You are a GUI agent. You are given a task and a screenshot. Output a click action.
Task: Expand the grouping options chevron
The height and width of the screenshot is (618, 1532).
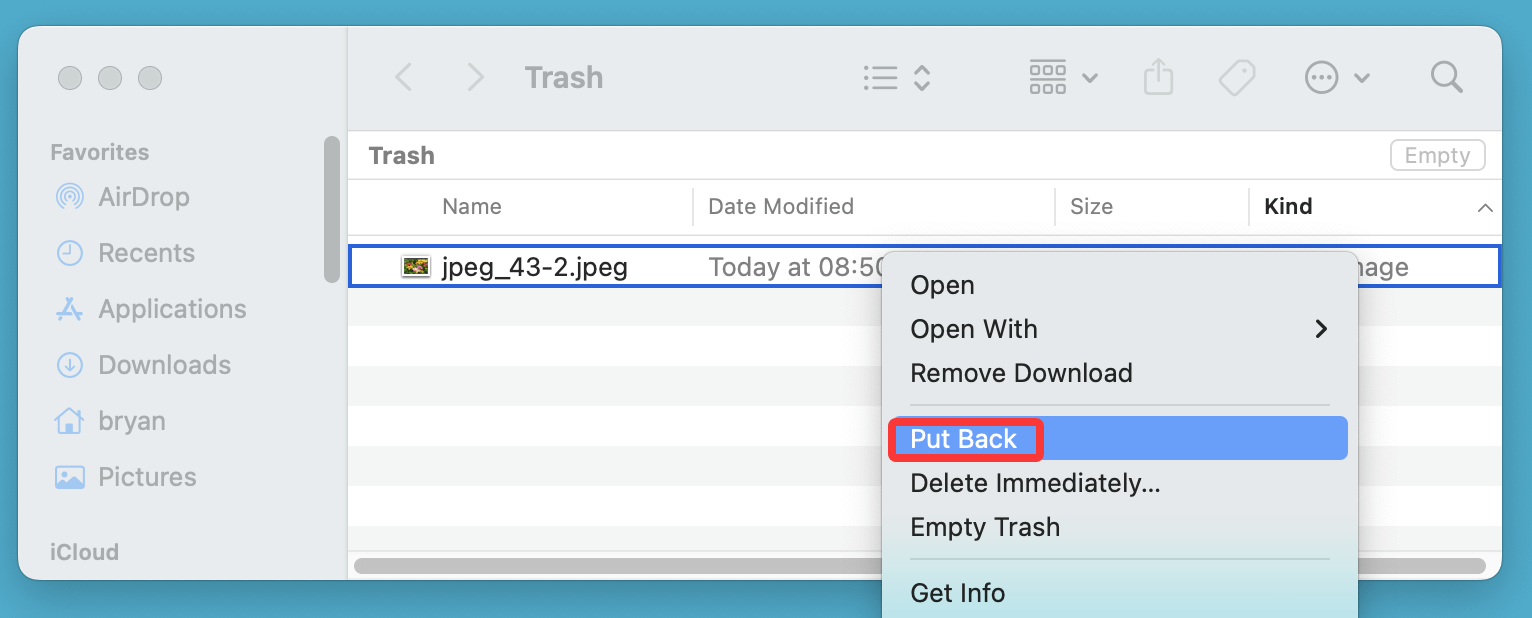click(1089, 77)
